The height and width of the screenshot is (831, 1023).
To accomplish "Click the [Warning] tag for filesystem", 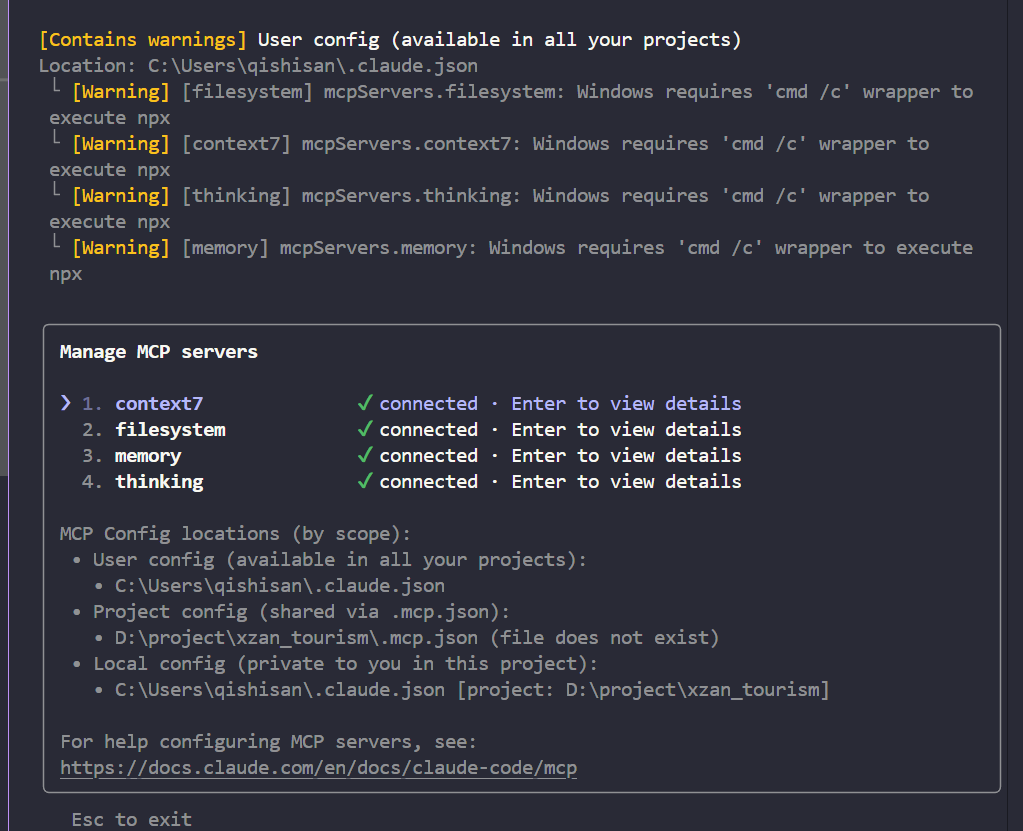I will coord(121,92).
